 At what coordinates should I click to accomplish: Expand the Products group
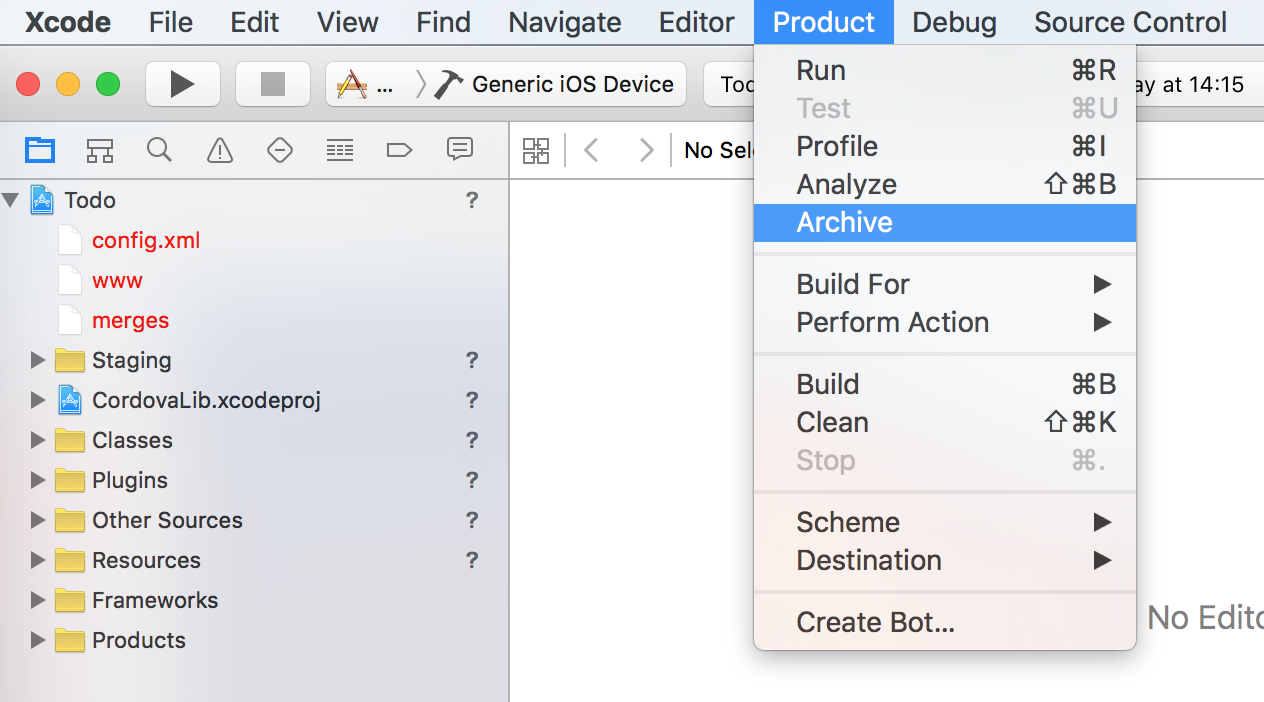38,640
